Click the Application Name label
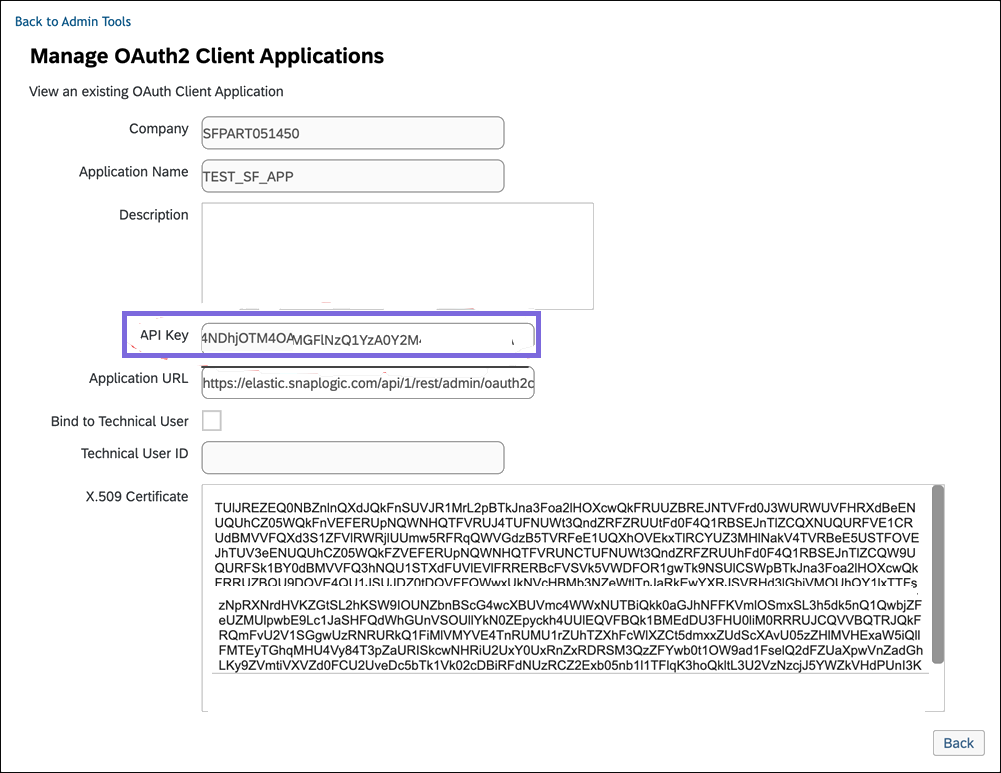This screenshot has width=1001, height=773. [133, 172]
